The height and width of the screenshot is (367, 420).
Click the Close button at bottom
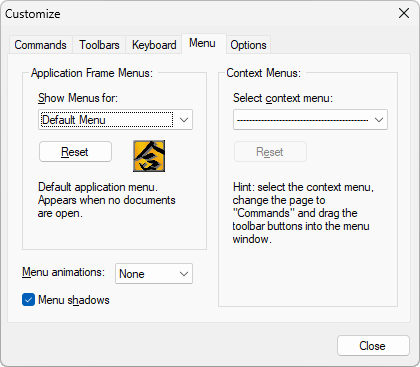pos(373,346)
